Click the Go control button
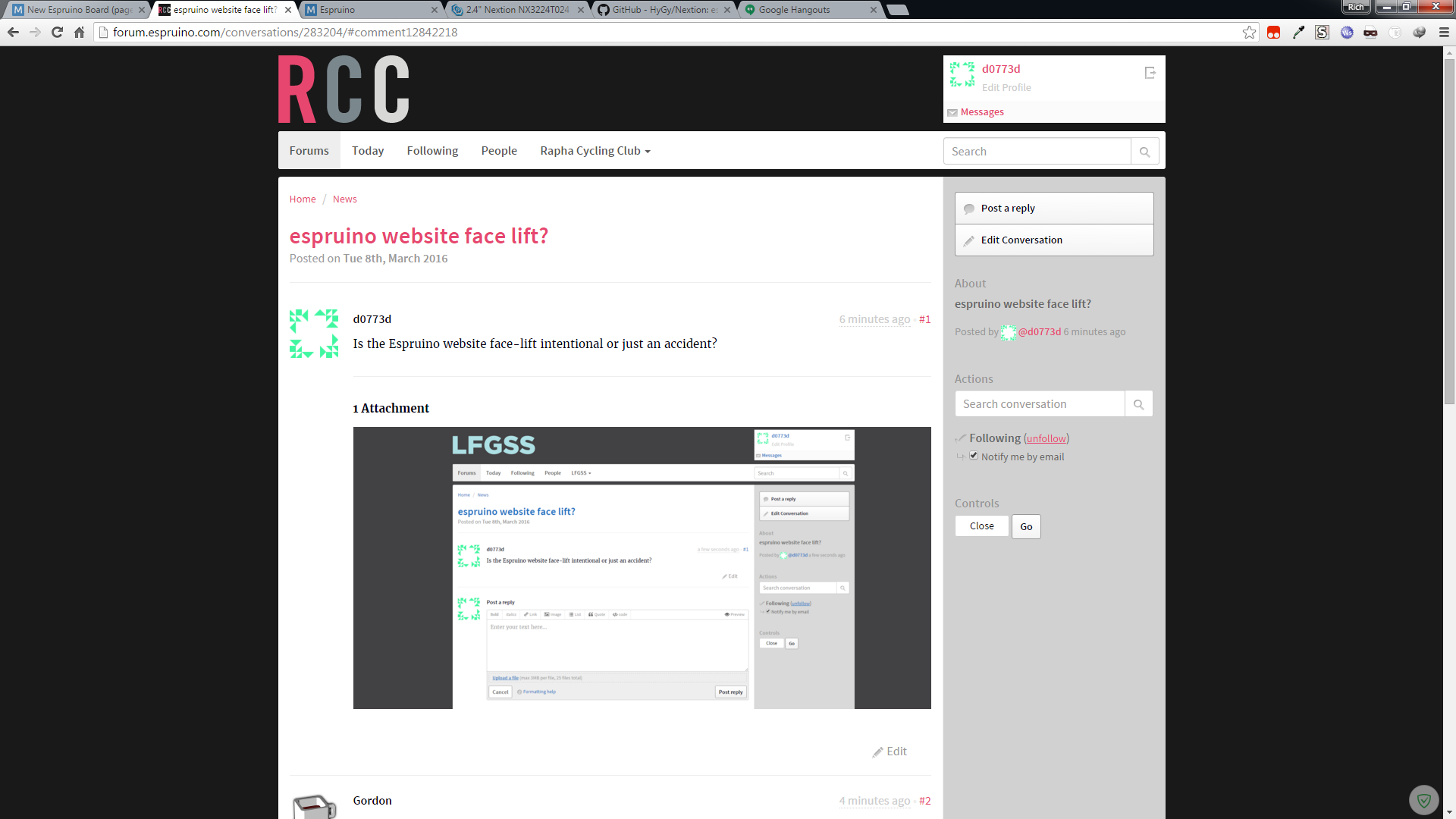 [1026, 526]
